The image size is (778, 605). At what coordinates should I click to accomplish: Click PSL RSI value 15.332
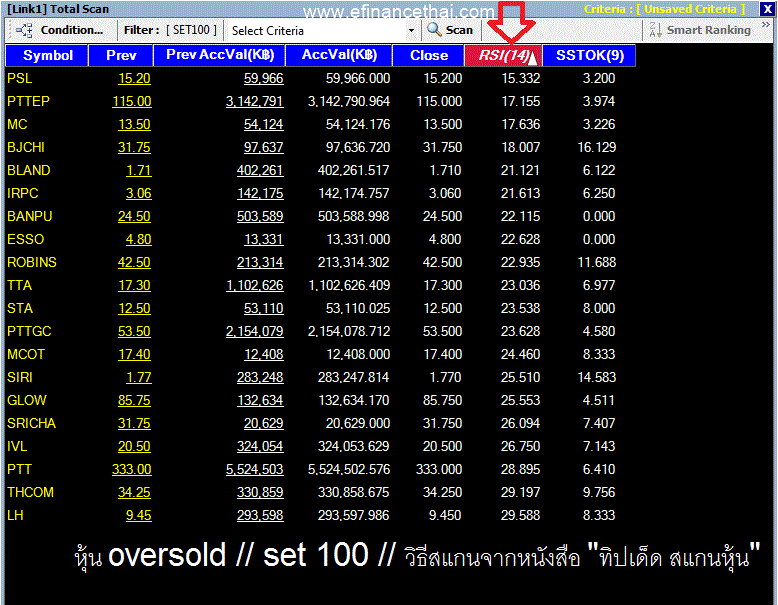tap(520, 78)
